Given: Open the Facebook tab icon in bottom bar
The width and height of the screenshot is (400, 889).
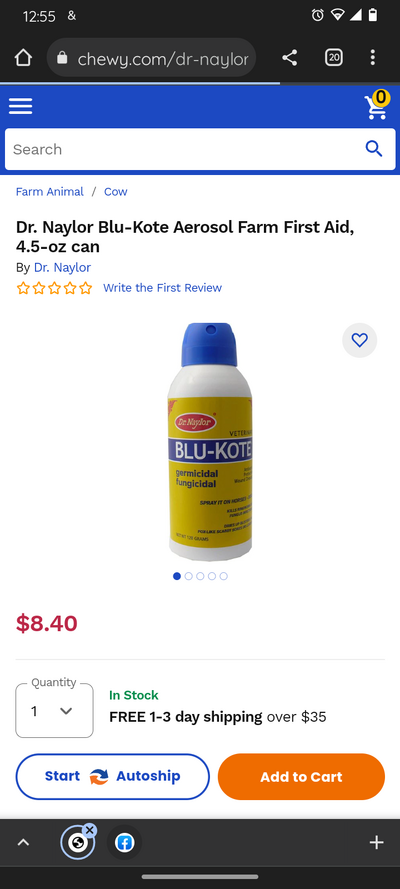Looking at the screenshot, I should point(125,843).
